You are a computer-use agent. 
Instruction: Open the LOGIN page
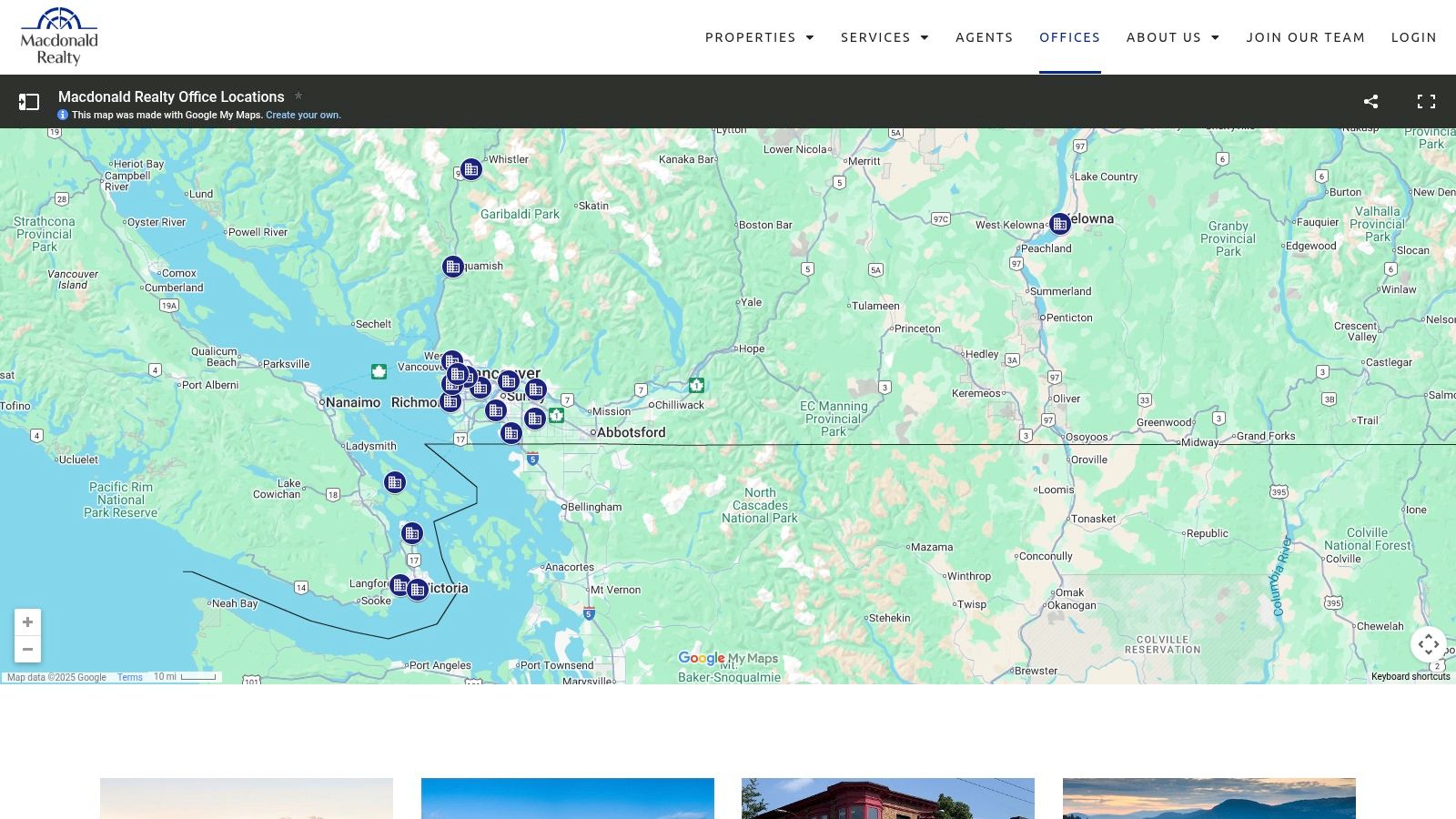pyautogui.click(x=1414, y=37)
